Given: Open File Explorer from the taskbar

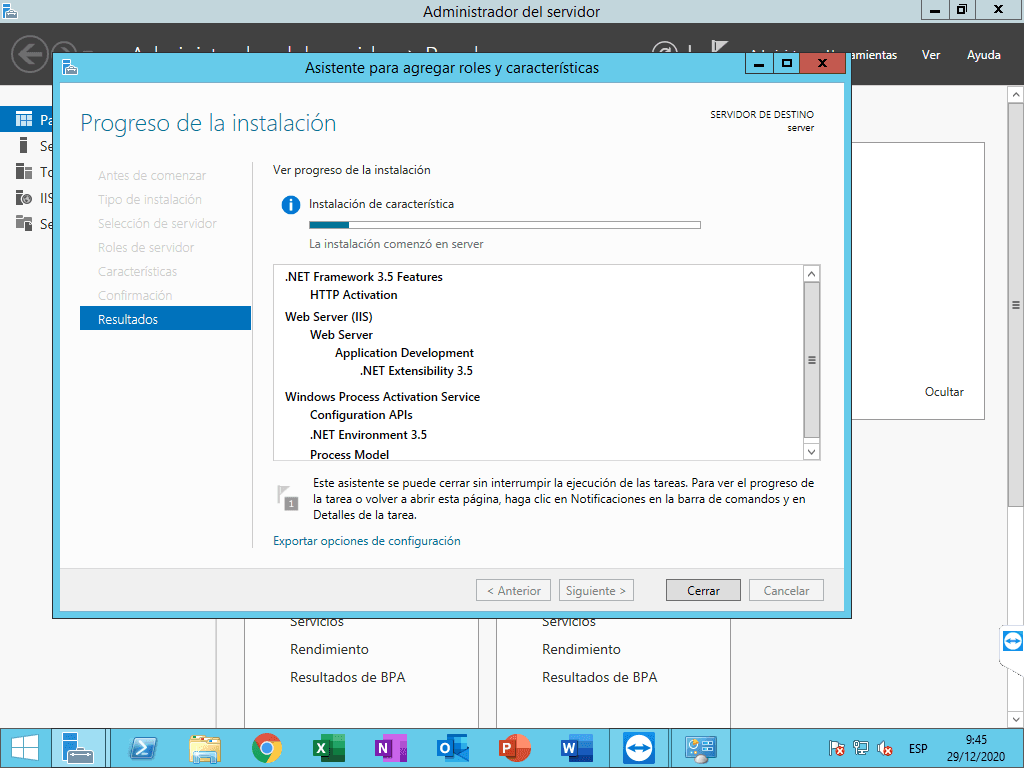Looking at the screenshot, I should [x=204, y=748].
